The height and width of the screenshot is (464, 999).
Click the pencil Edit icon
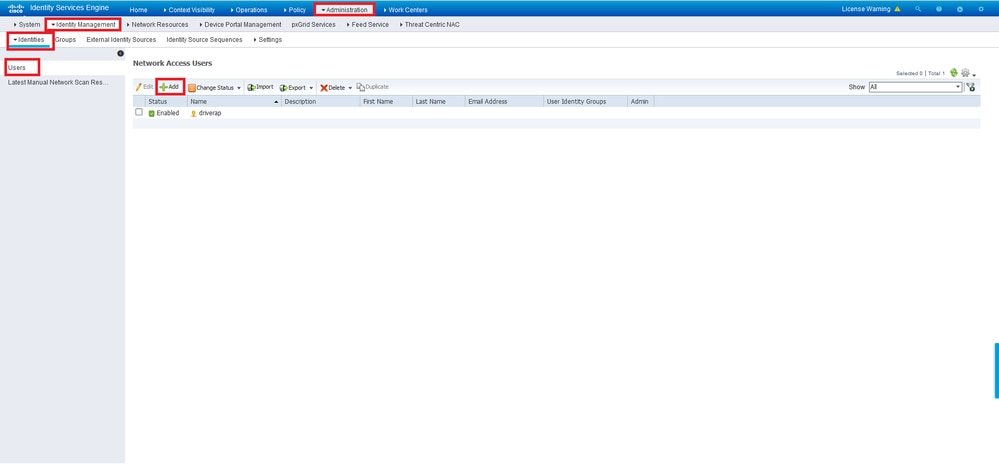tap(138, 87)
